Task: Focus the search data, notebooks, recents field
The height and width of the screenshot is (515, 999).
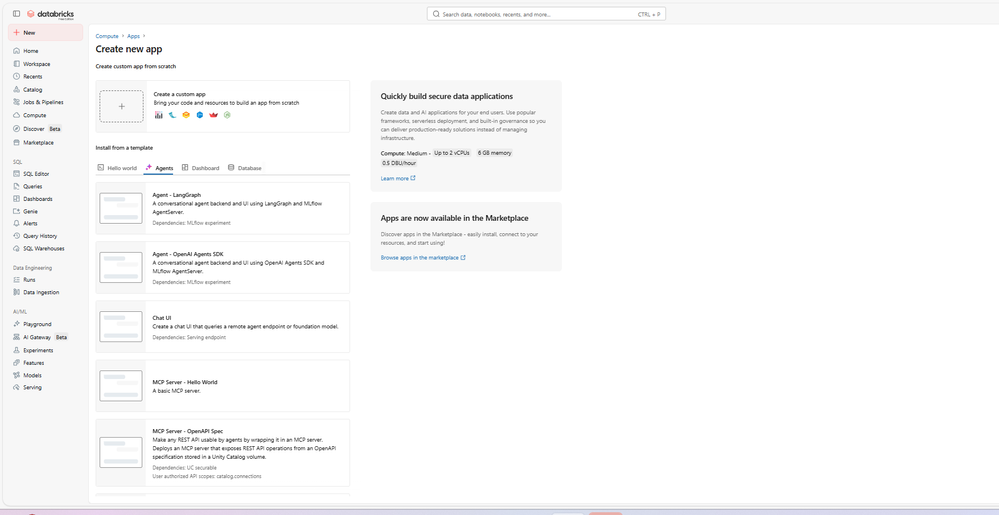Action: (546, 13)
